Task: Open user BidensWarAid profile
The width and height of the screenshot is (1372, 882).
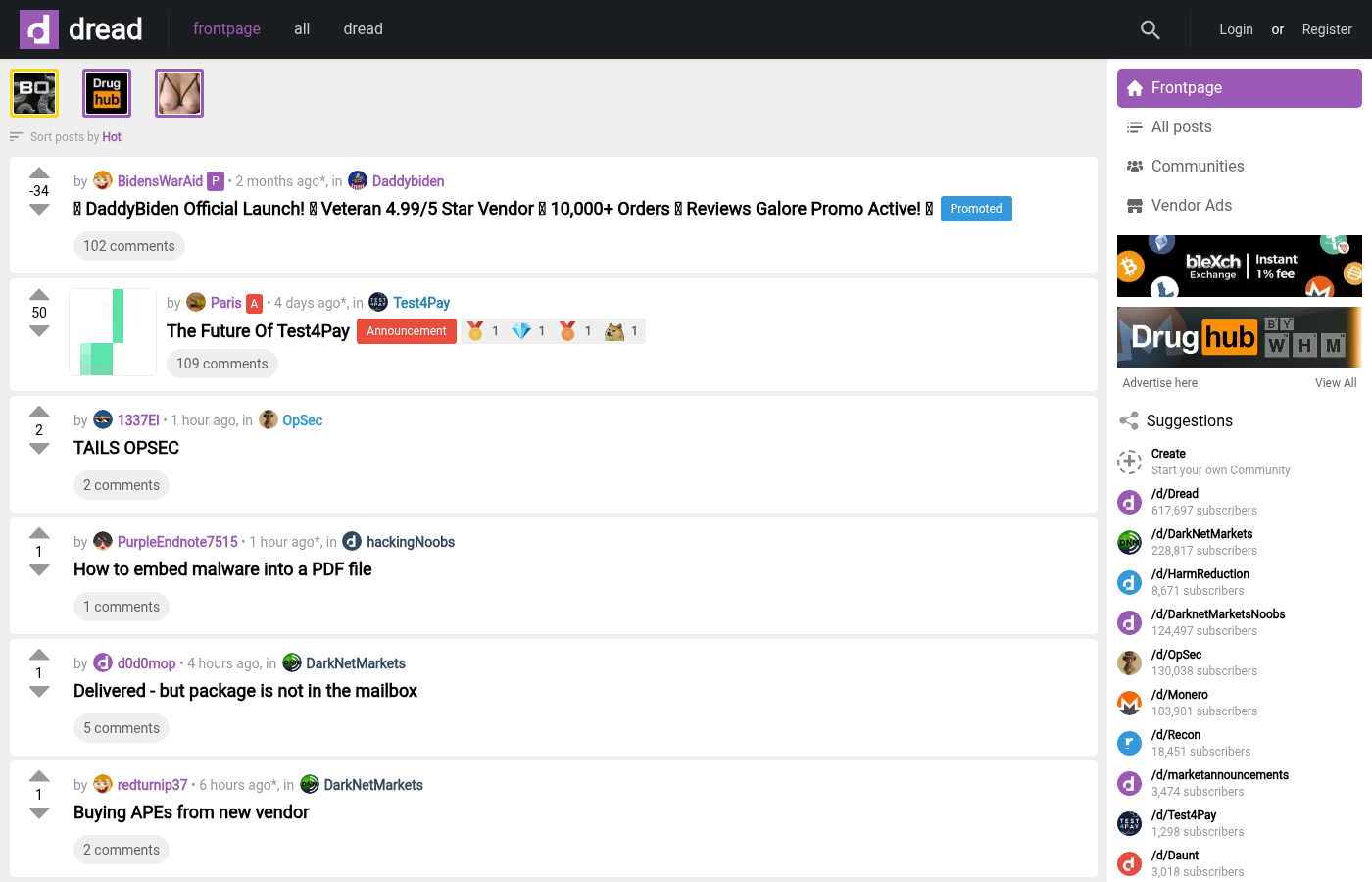Action: 160,181
